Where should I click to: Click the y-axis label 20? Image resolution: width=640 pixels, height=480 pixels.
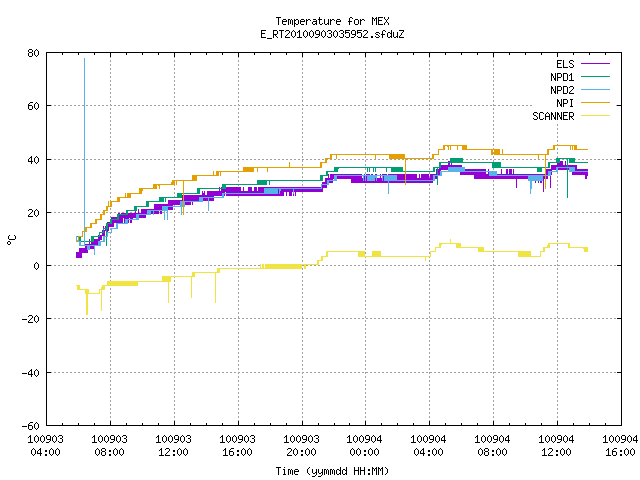point(33,213)
